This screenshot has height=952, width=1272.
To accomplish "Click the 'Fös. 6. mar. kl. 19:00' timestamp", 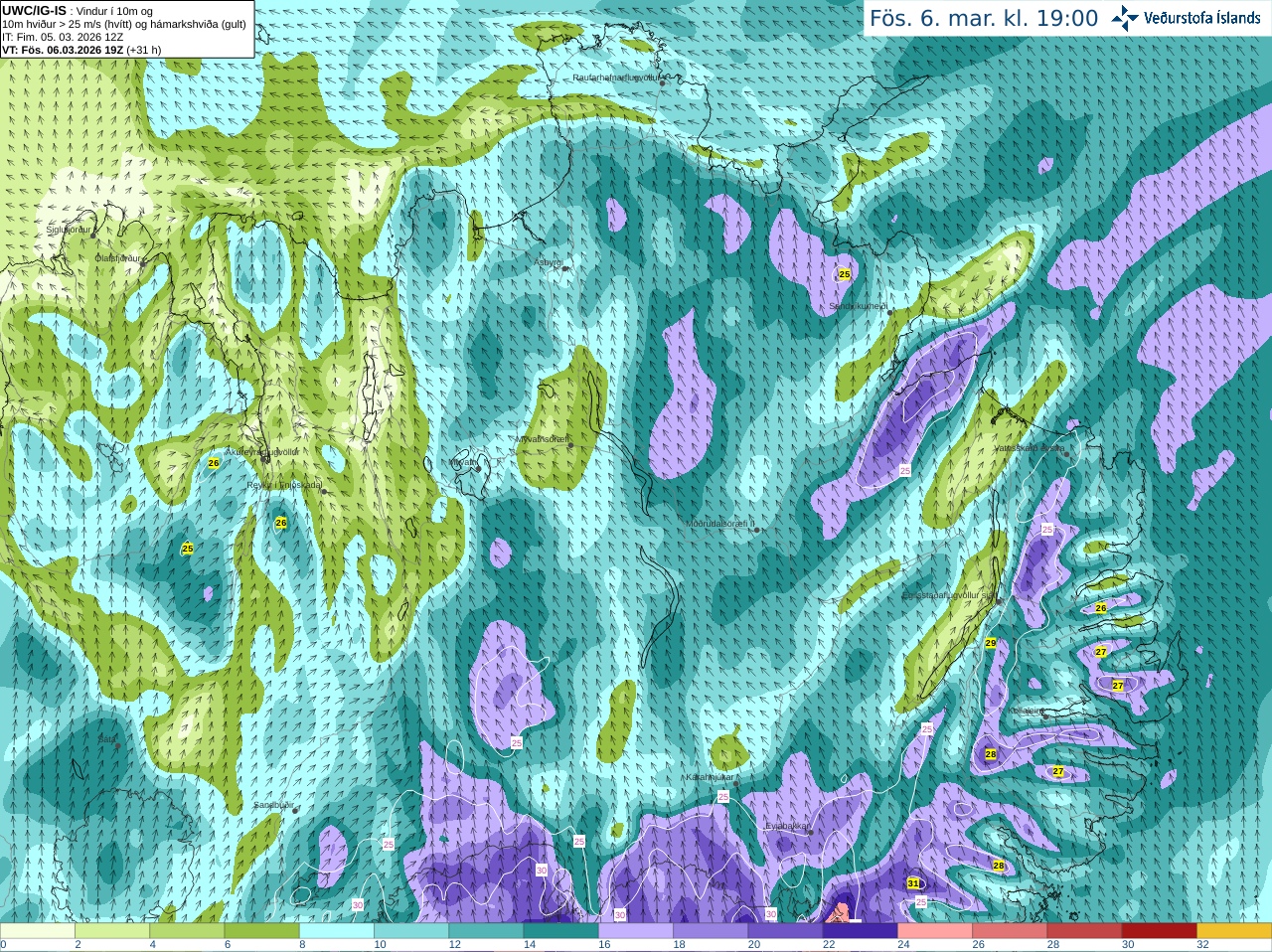I will point(984,18).
